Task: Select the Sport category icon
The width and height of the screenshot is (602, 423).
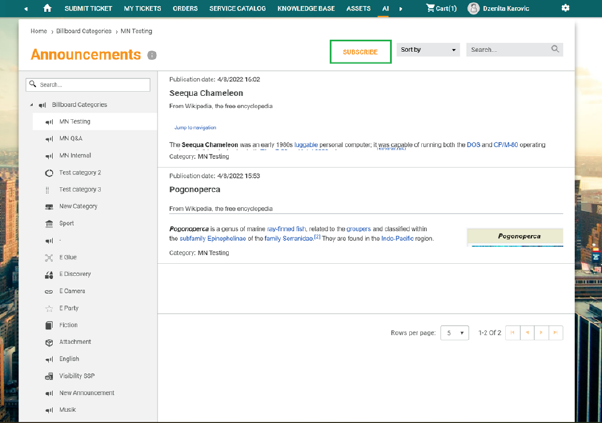Action: coord(49,224)
